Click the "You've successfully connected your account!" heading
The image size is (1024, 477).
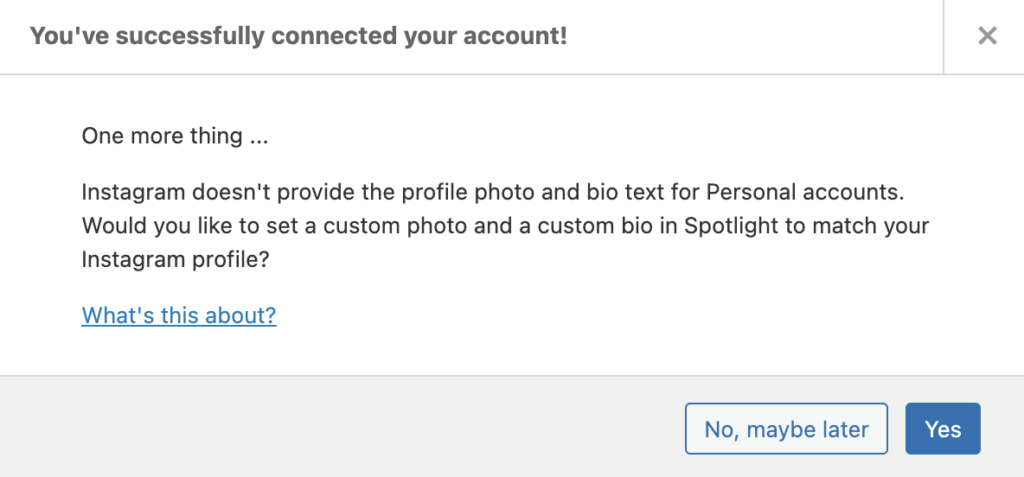pyautogui.click(x=298, y=37)
